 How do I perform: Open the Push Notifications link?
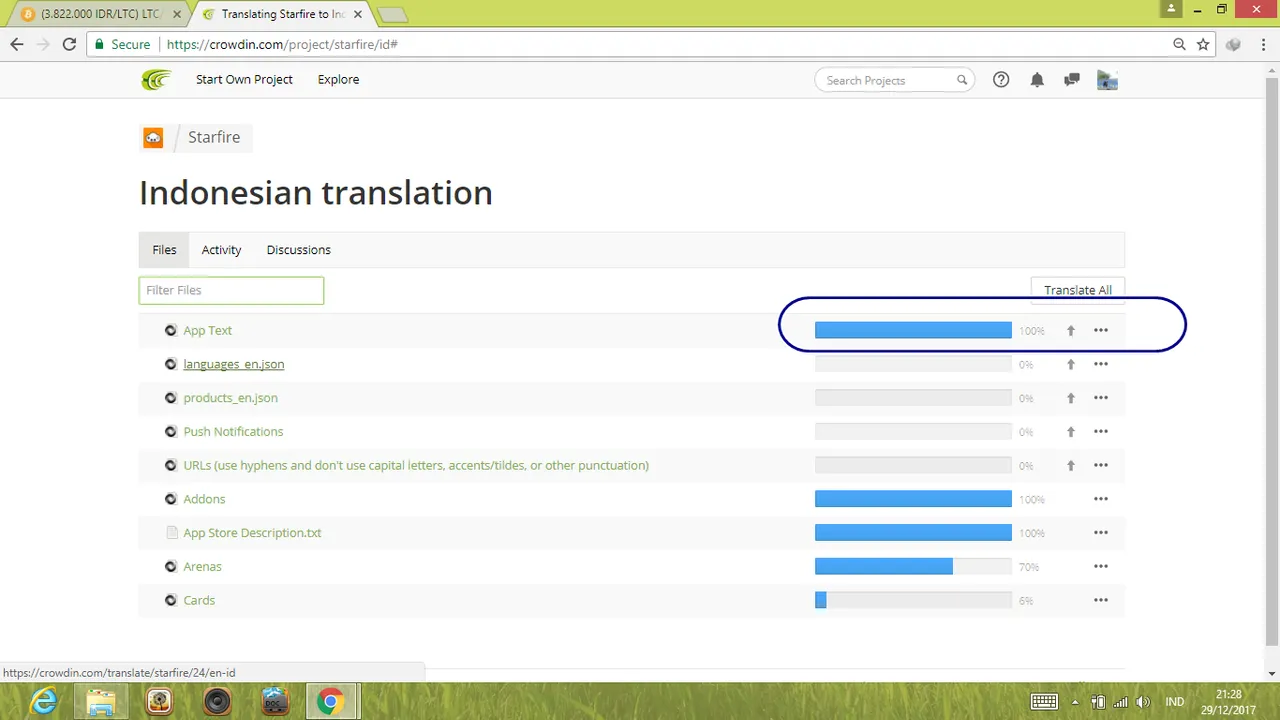pos(233,432)
